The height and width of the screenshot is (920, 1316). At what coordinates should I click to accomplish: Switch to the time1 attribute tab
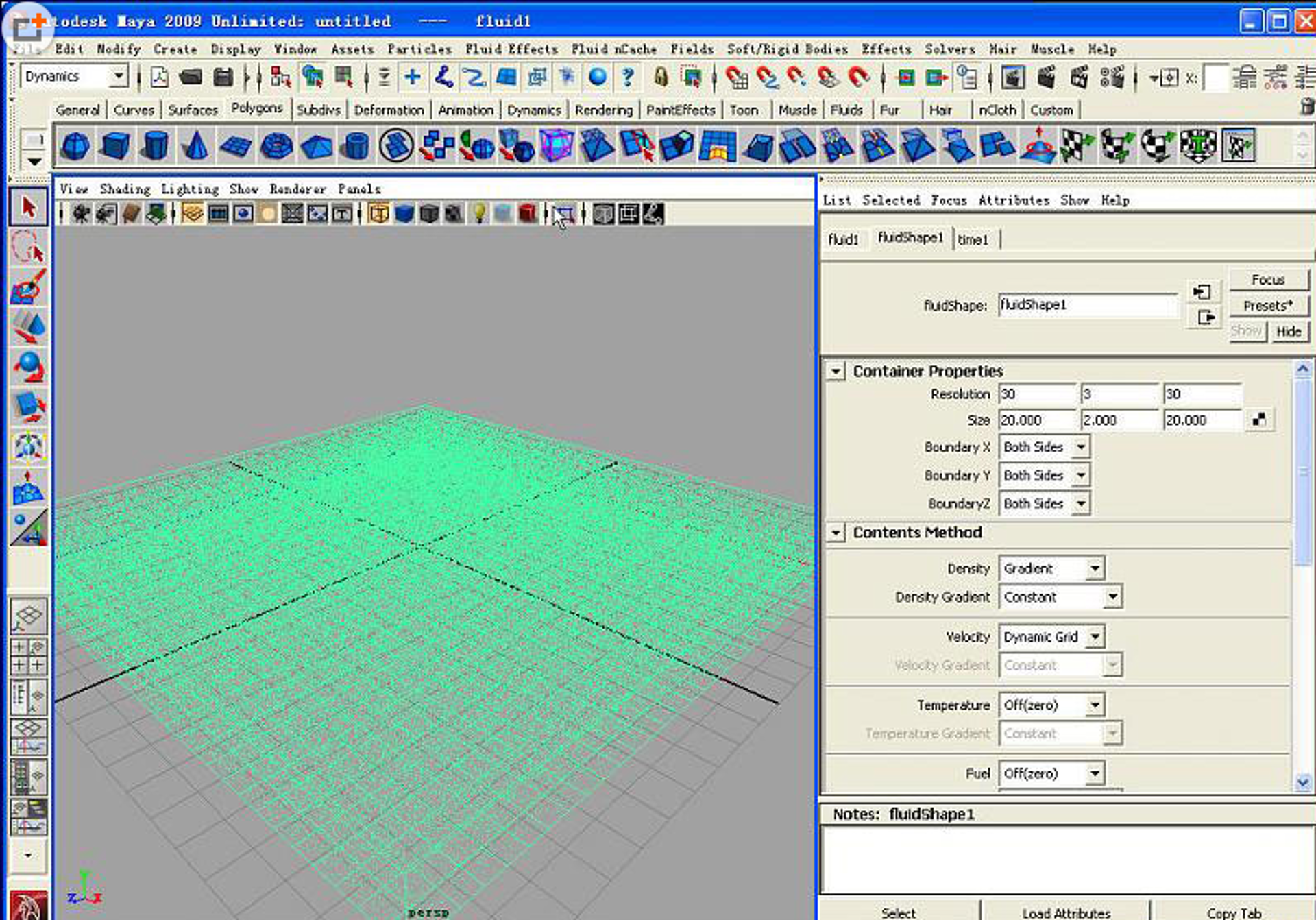pyautogui.click(x=973, y=239)
